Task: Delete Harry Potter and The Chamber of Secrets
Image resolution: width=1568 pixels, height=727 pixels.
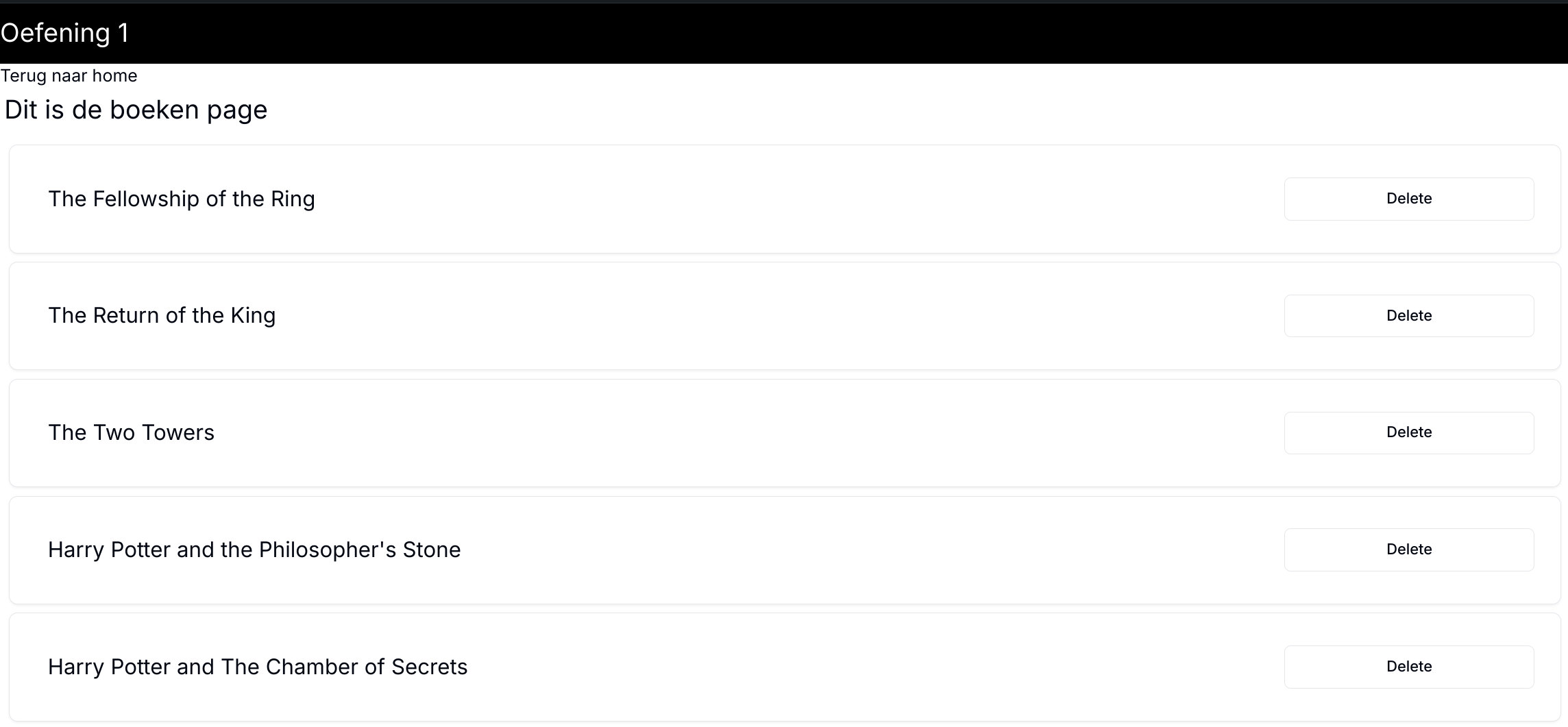Action: pyautogui.click(x=1408, y=667)
